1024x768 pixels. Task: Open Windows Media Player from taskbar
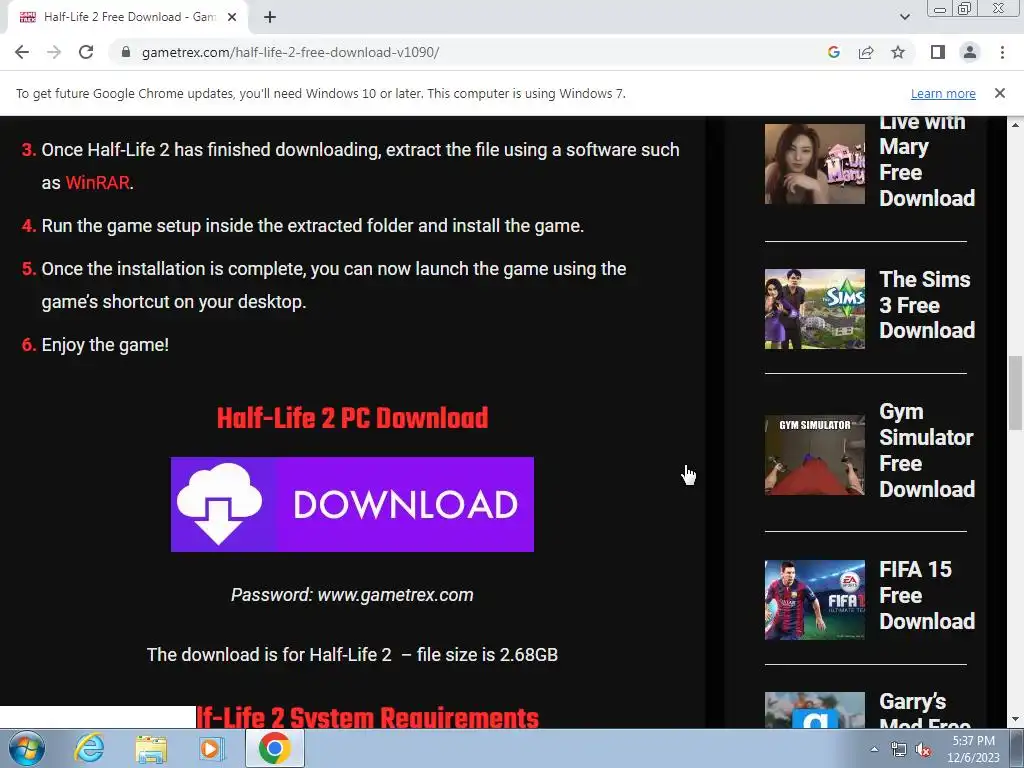212,748
